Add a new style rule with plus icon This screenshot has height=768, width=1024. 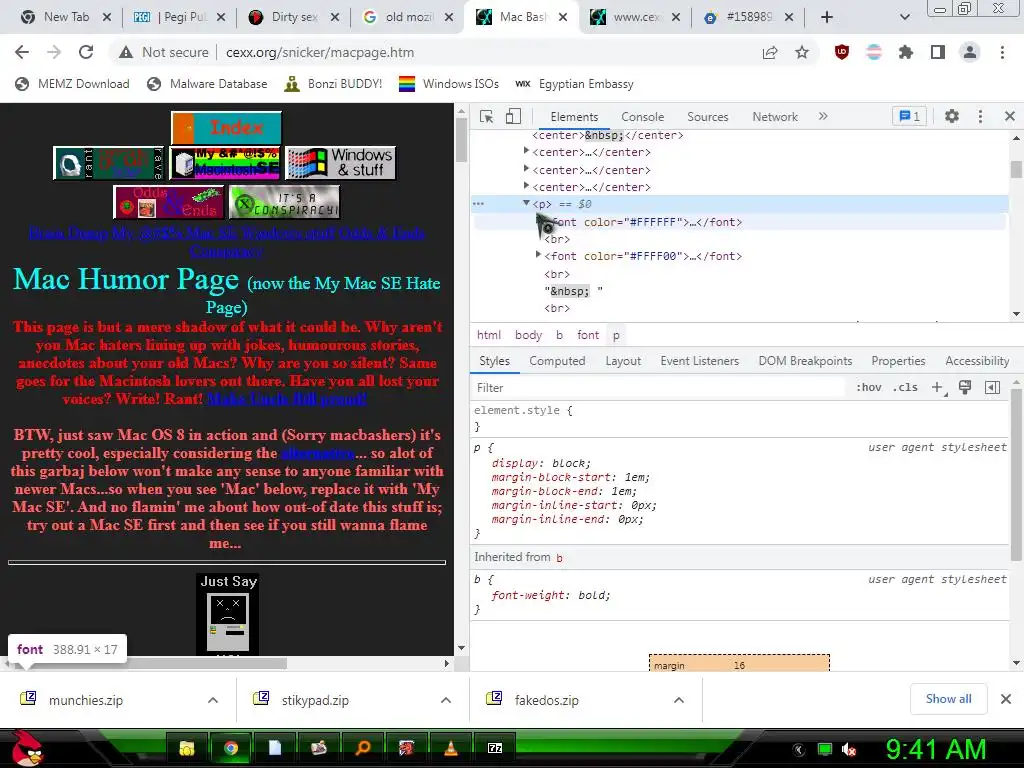(x=938, y=387)
